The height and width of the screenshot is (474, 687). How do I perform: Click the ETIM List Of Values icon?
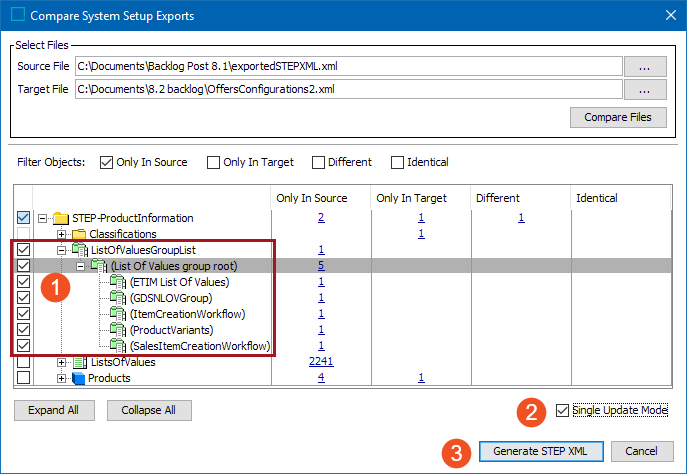pyautogui.click(x=117, y=282)
